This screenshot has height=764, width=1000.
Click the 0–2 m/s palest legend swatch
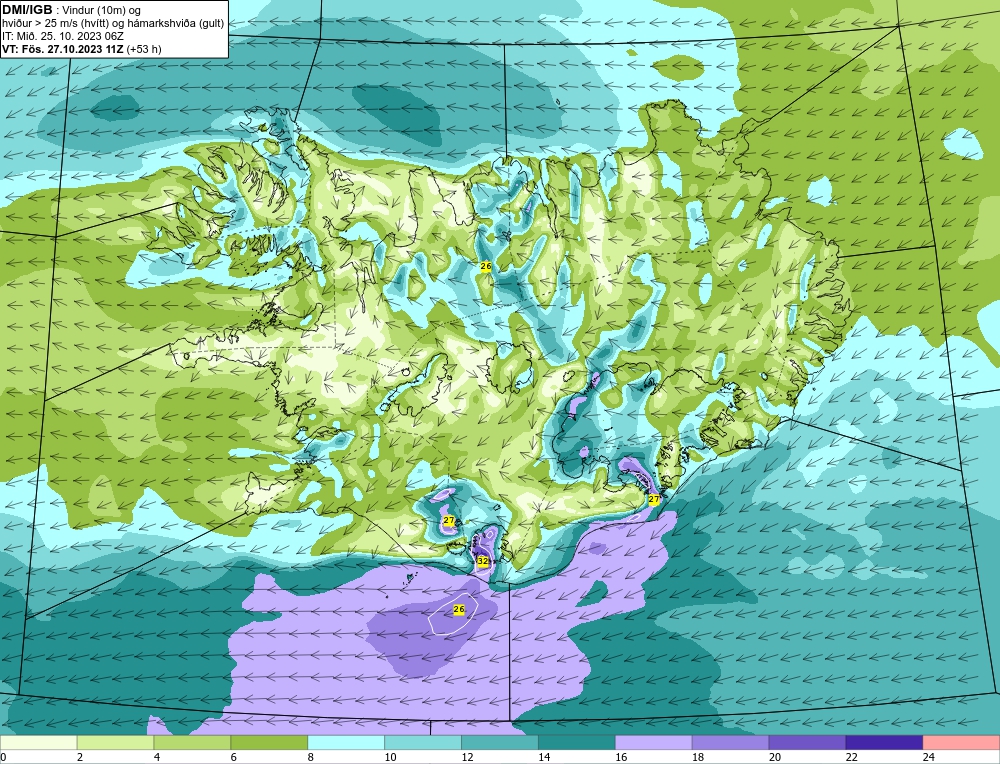pos(38,742)
